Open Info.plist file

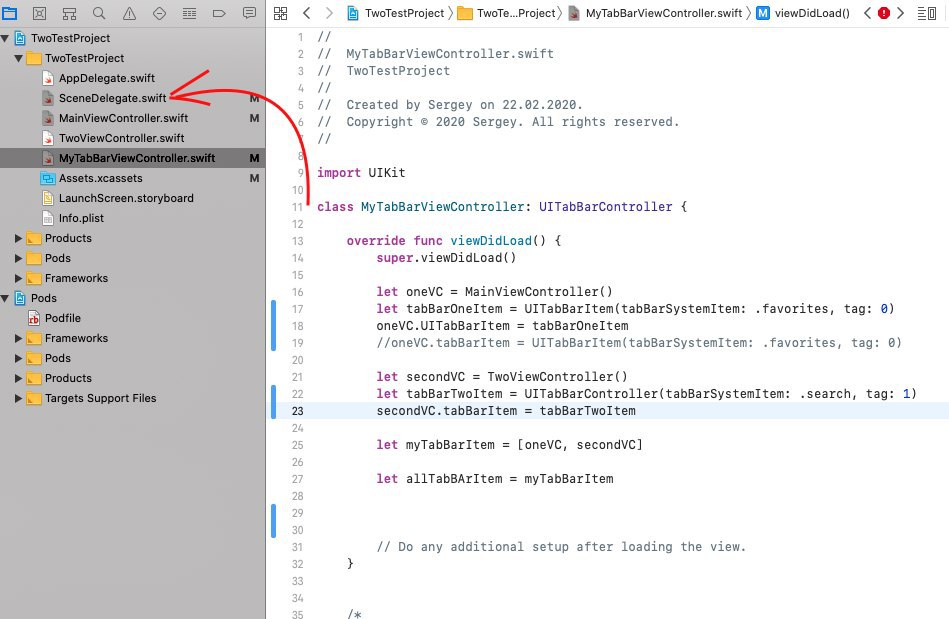[x=80, y=218]
